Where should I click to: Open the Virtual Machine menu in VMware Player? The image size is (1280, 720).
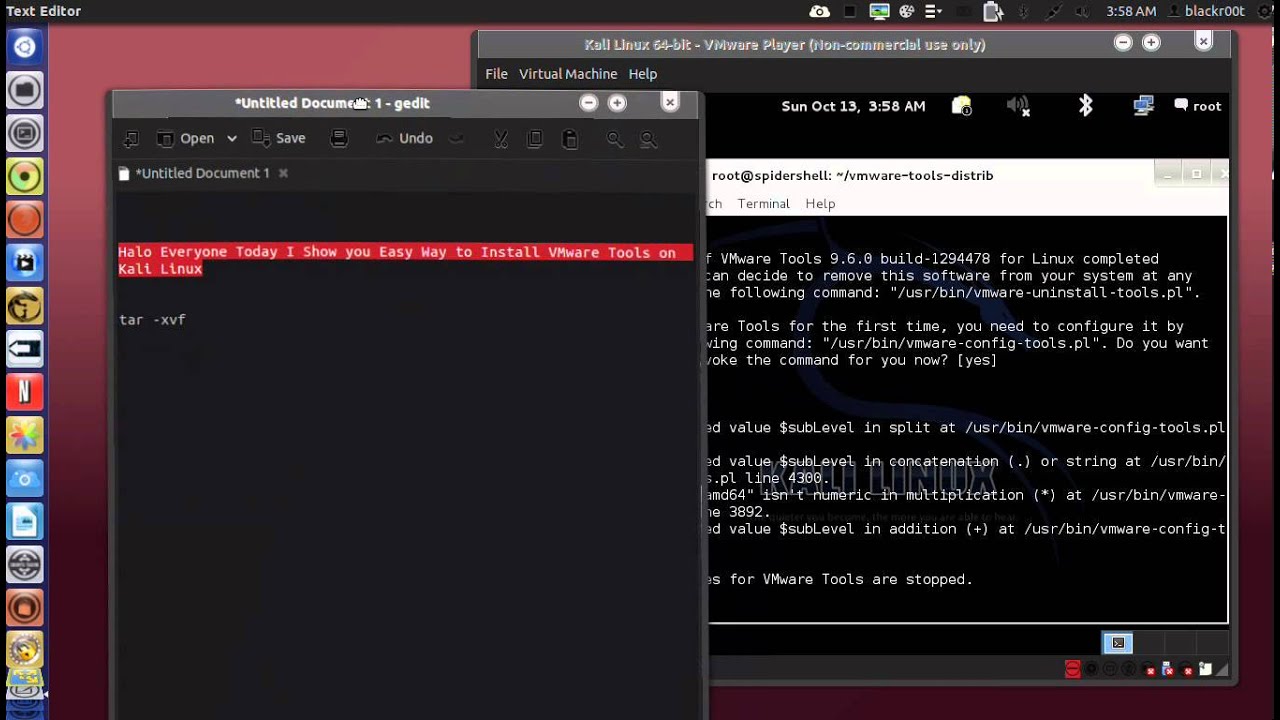coord(567,74)
